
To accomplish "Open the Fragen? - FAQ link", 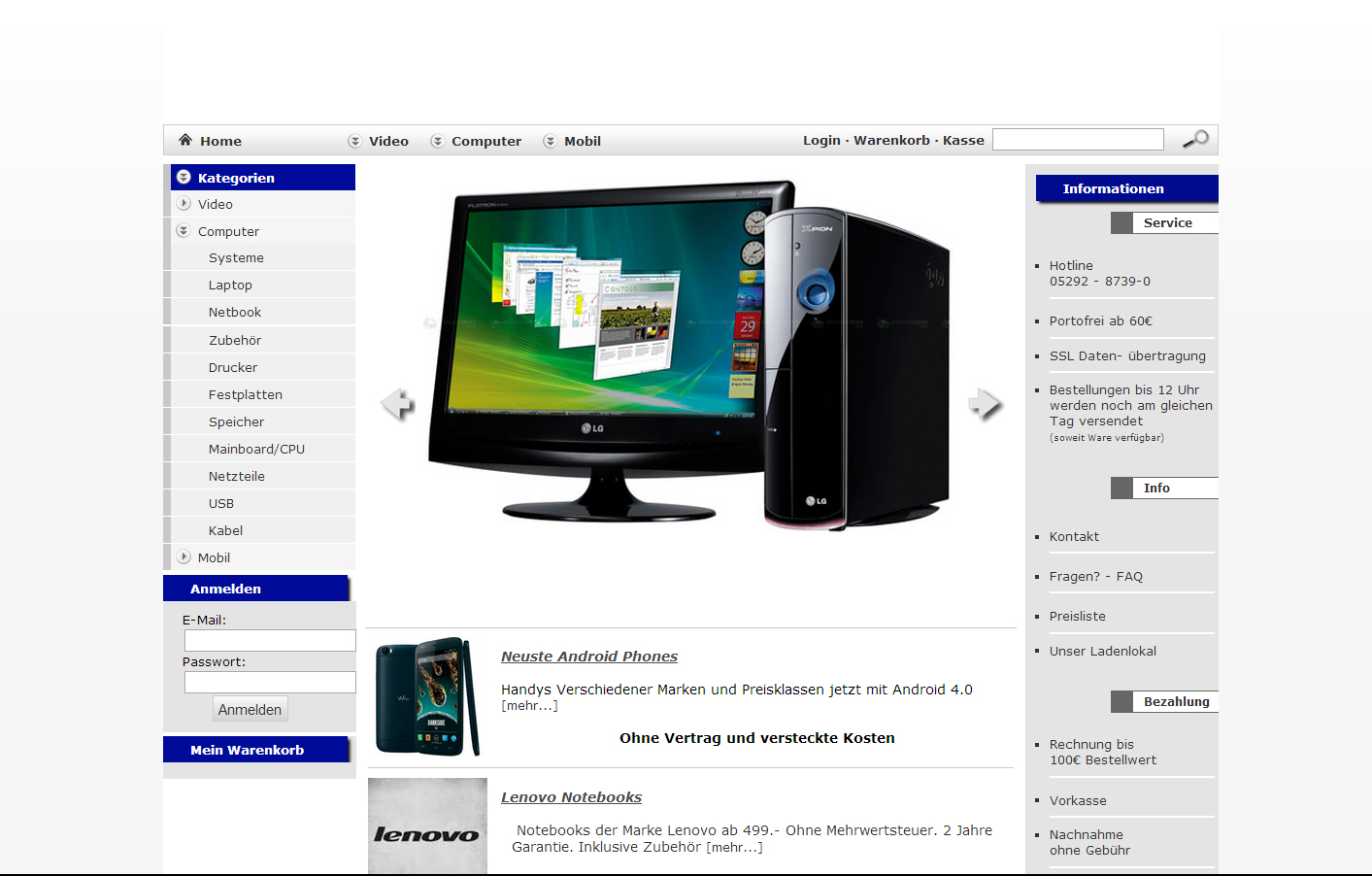I will tap(1095, 576).
